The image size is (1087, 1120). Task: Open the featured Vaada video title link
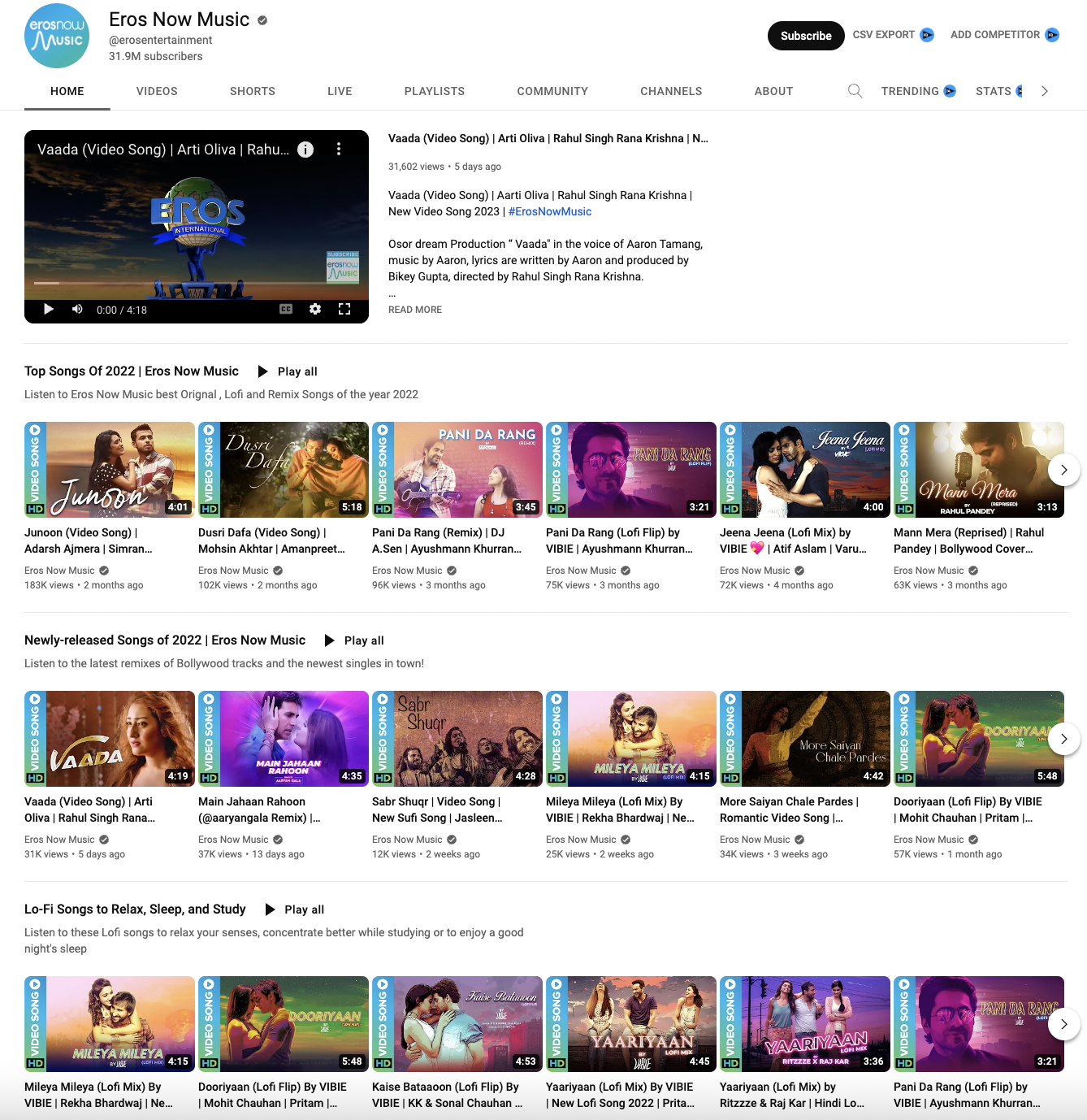pos(548,138)
